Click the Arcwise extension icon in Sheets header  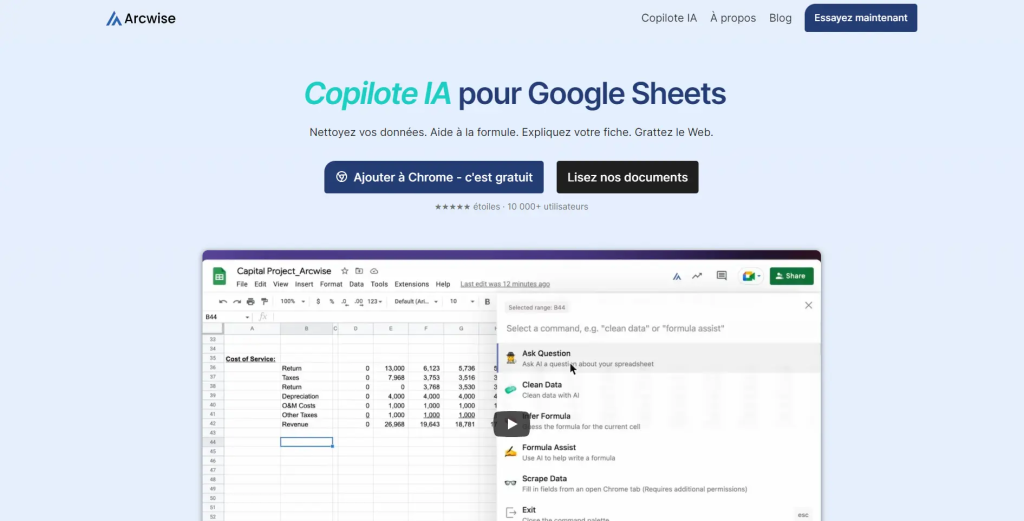[677, 276]
